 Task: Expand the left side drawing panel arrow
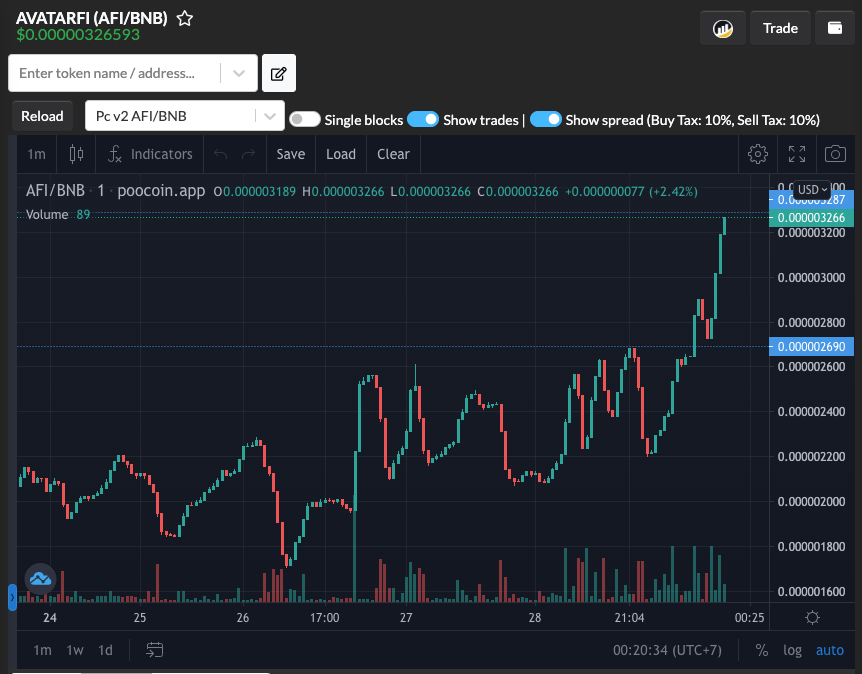pyautogui.click(x=12, y=597)
